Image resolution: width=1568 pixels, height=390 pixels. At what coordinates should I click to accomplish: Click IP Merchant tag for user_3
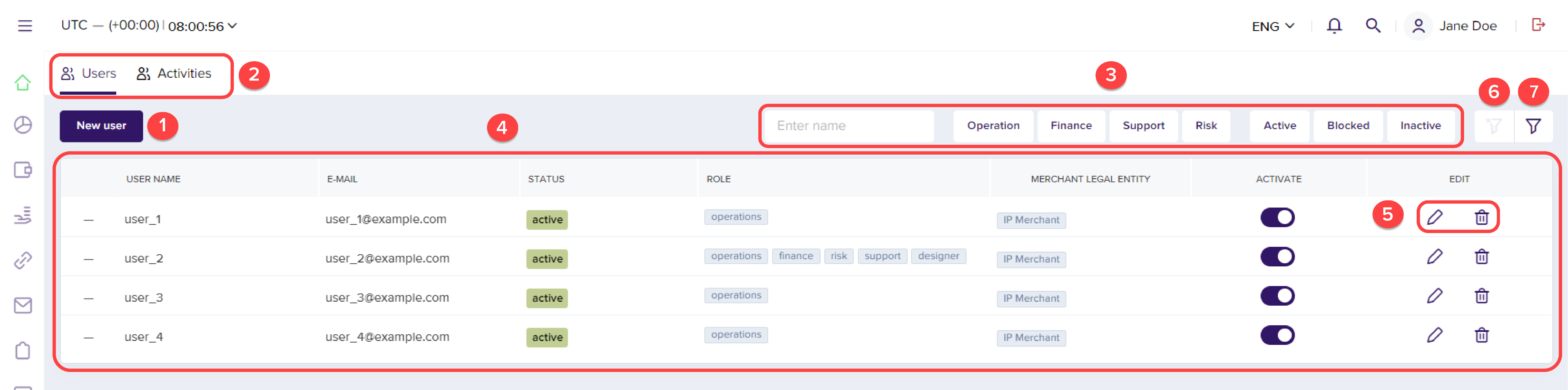pos(1031,299)
